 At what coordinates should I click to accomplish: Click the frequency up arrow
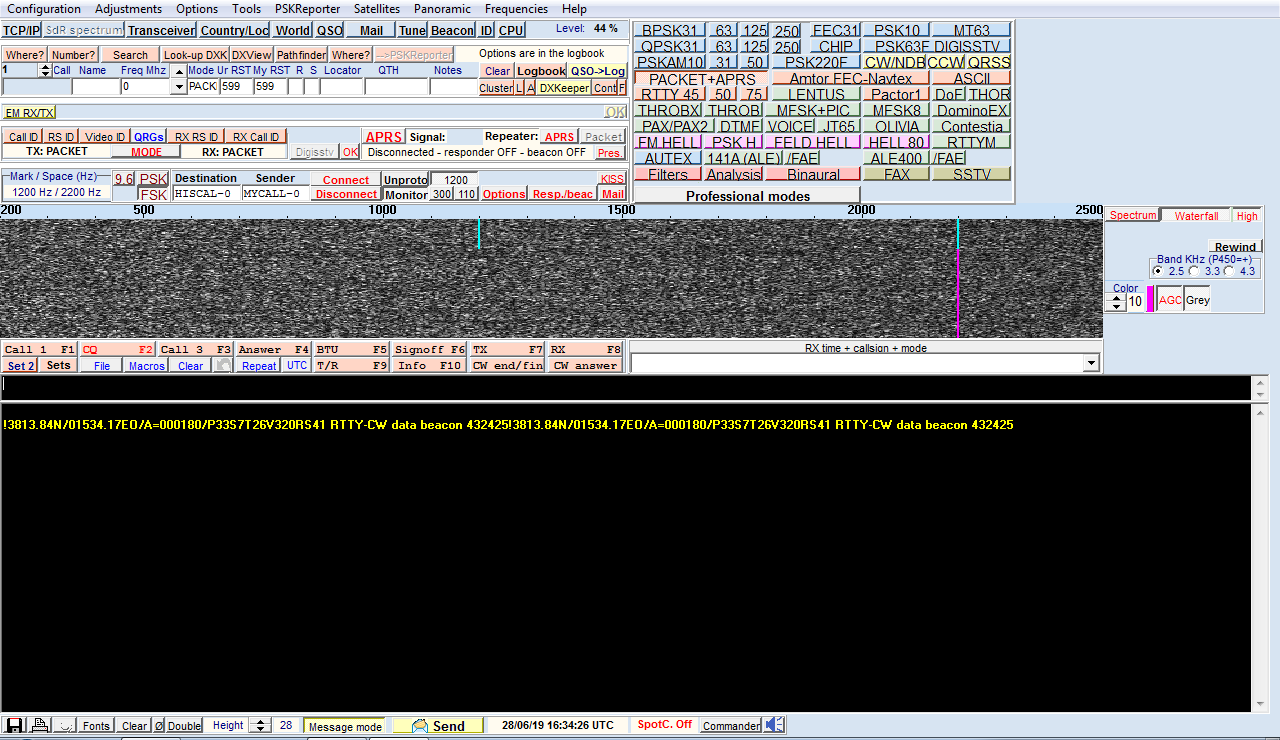(179, 71)
